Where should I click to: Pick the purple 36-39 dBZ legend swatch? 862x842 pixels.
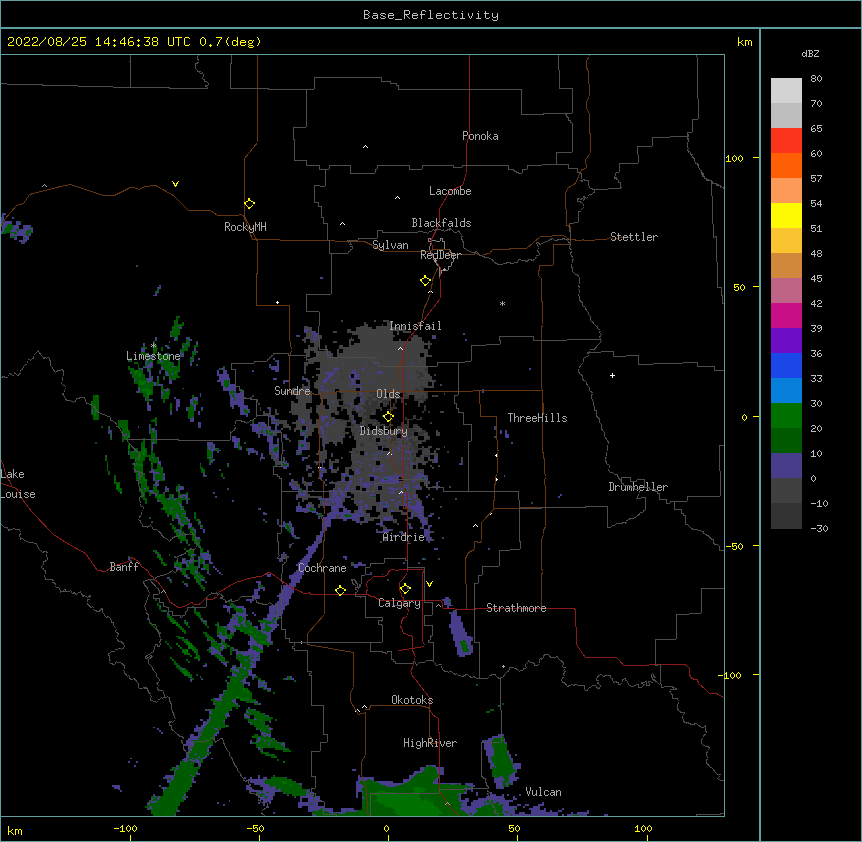tap(786, 341)
